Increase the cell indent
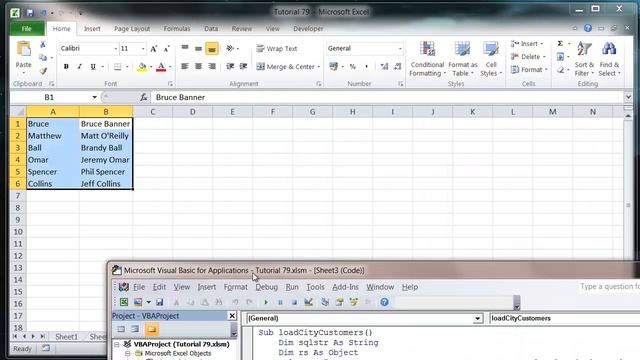 pyautogui.click(x=243, y=67)
